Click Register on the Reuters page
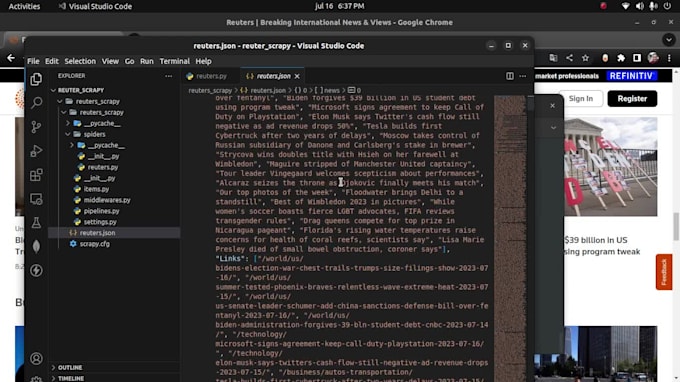 [x=632, y=99]
